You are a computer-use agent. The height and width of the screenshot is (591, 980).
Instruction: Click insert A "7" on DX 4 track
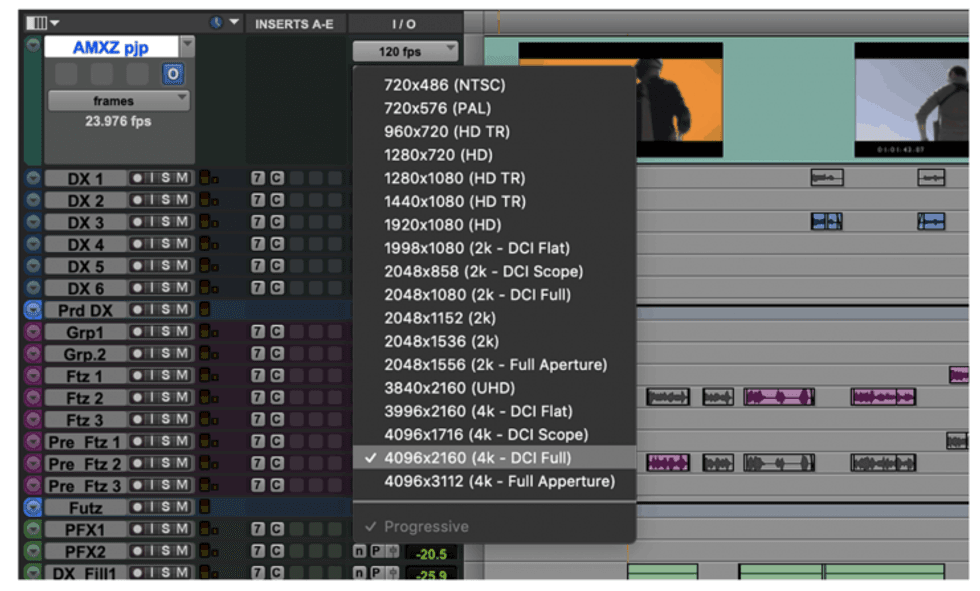click(258, 244)
